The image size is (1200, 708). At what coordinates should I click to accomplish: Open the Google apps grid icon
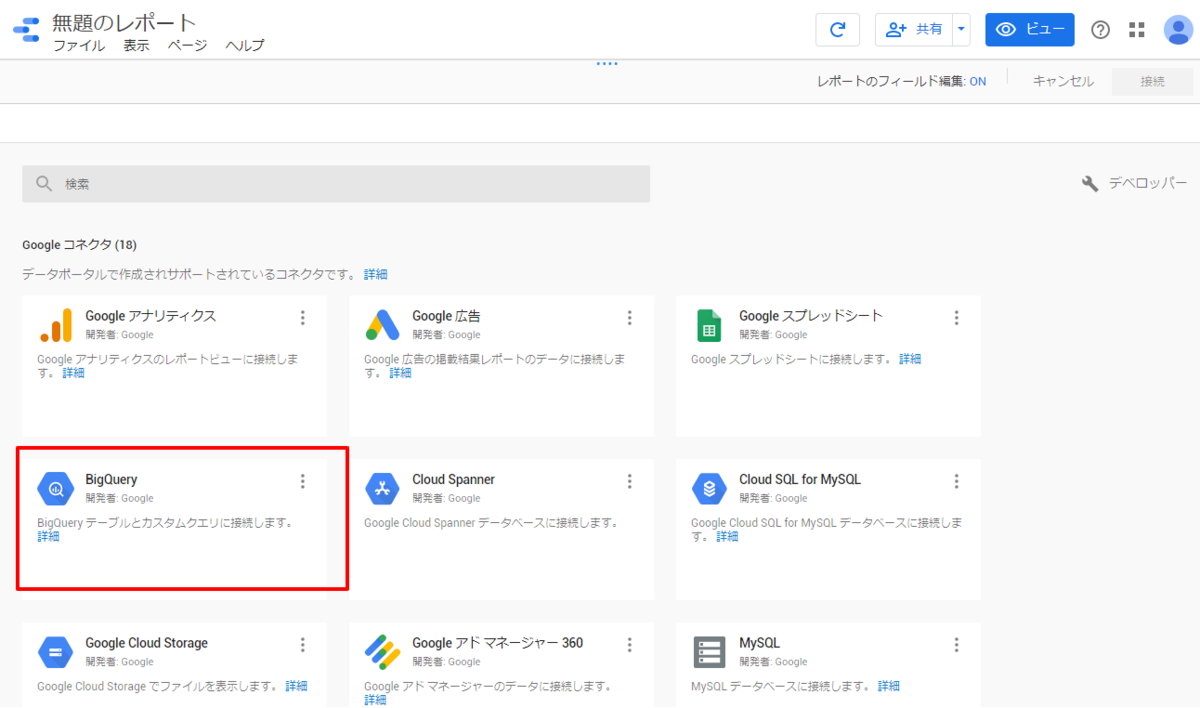pyautogui.click(x=1137, y=29)
